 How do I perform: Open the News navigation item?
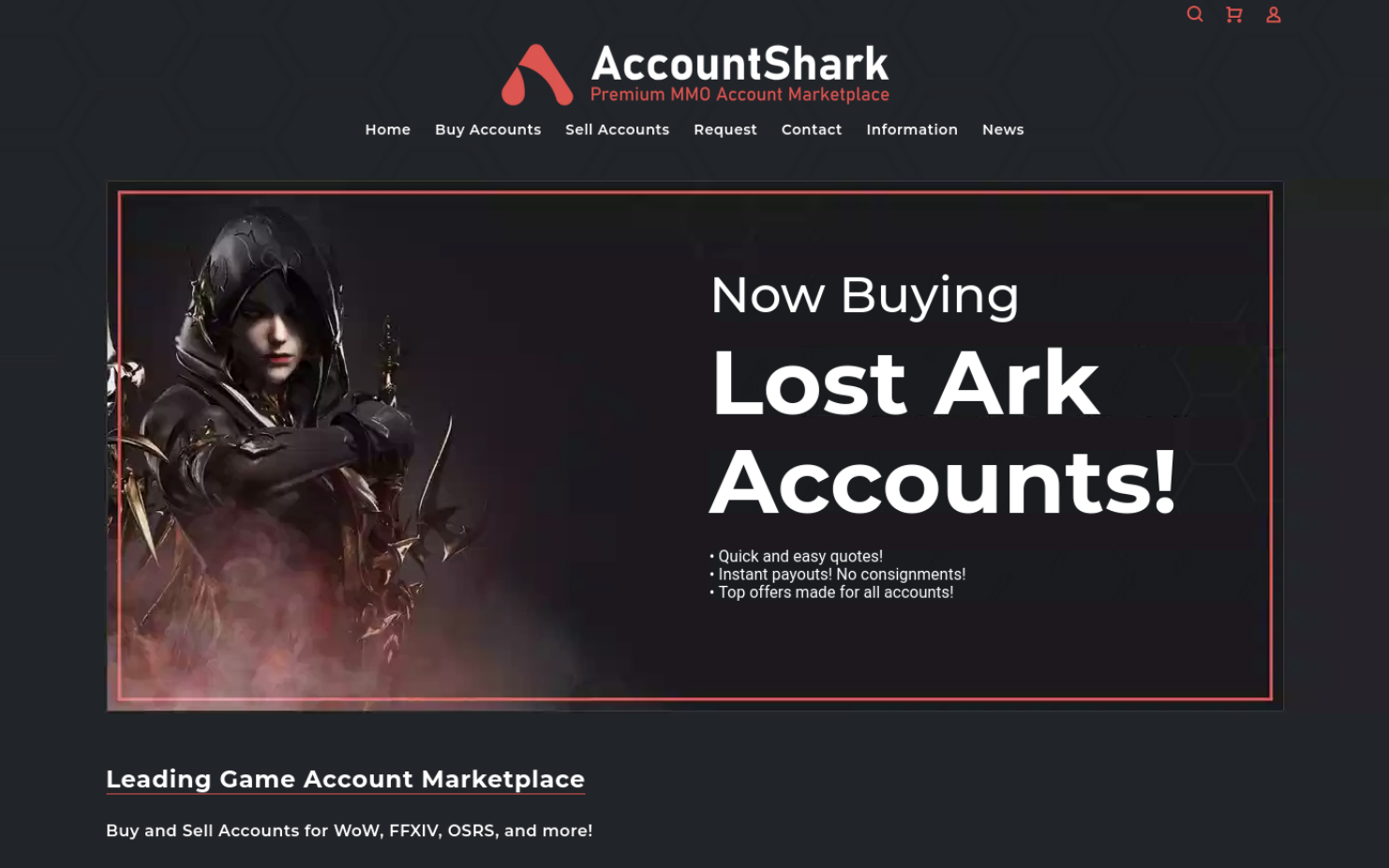tap(1003, 129)
